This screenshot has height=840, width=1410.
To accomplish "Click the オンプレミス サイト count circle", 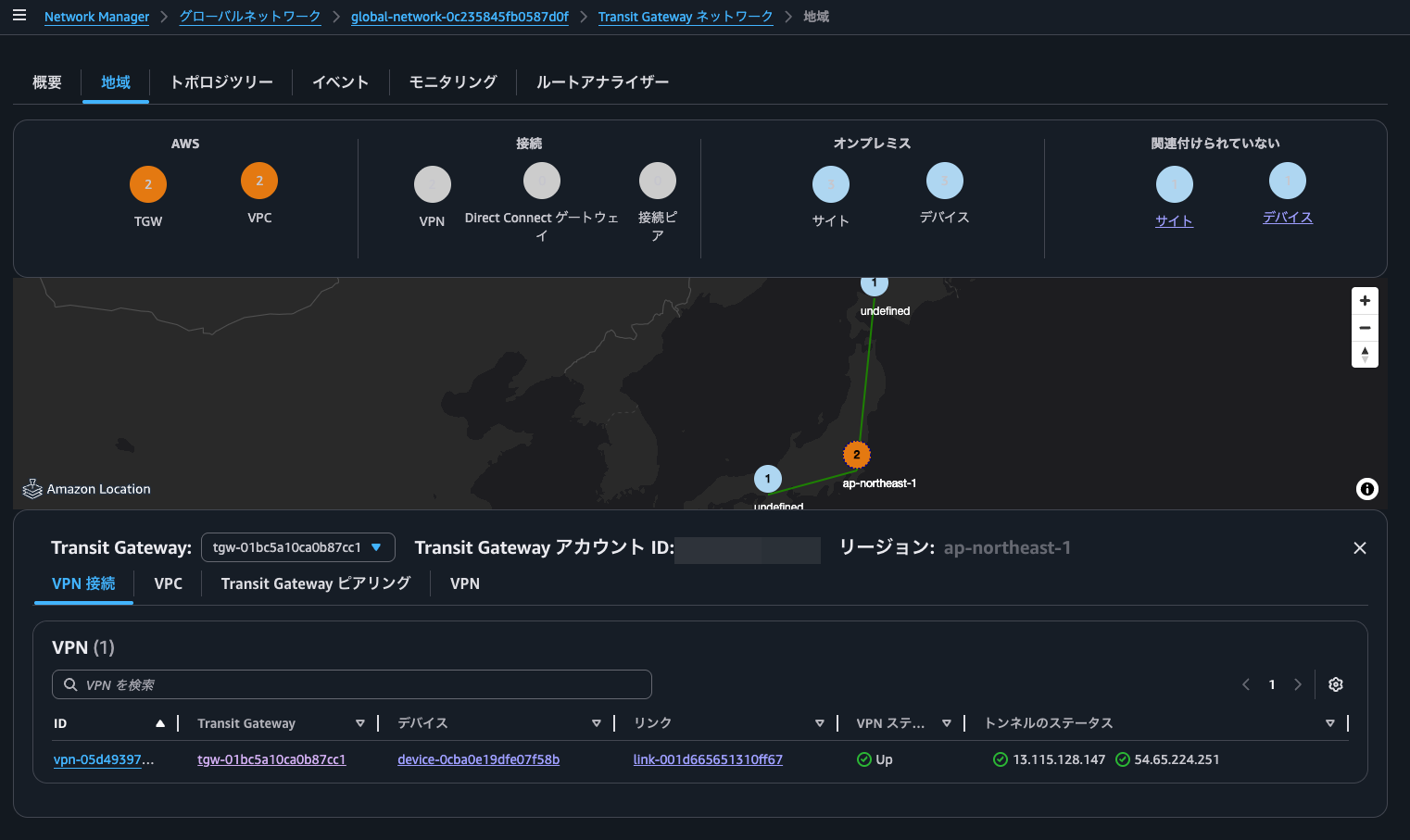I will pyautogui.click(x=831, y=184).
